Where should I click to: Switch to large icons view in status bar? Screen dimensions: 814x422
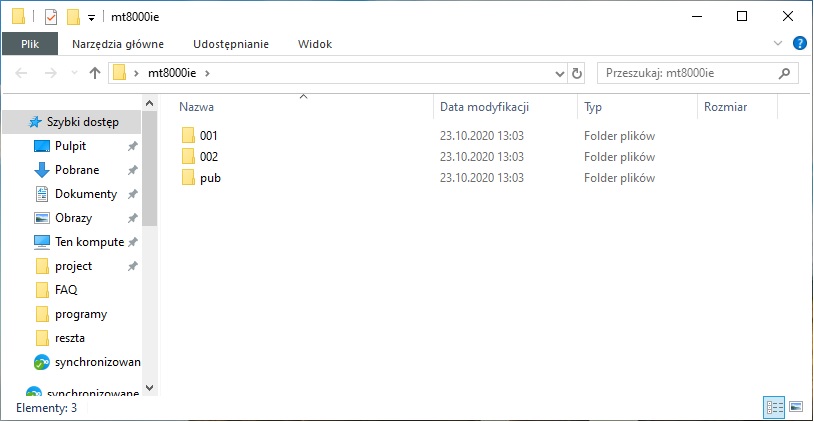[x=796, y=407]
